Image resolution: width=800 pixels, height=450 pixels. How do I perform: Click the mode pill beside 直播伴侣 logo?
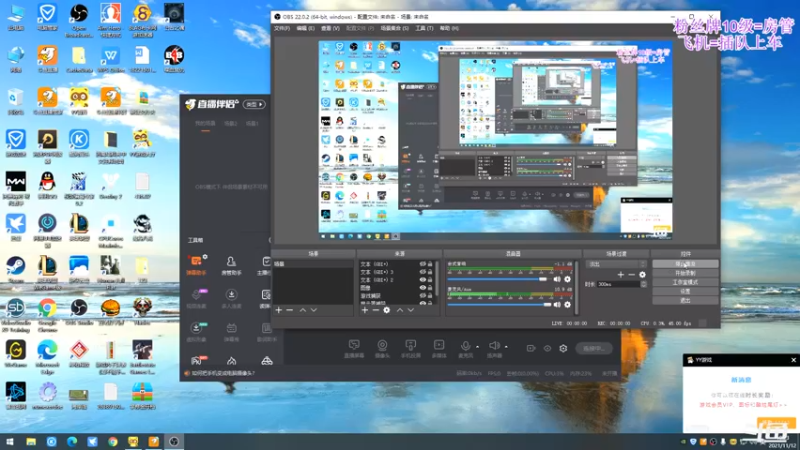(x=254, y=104)
